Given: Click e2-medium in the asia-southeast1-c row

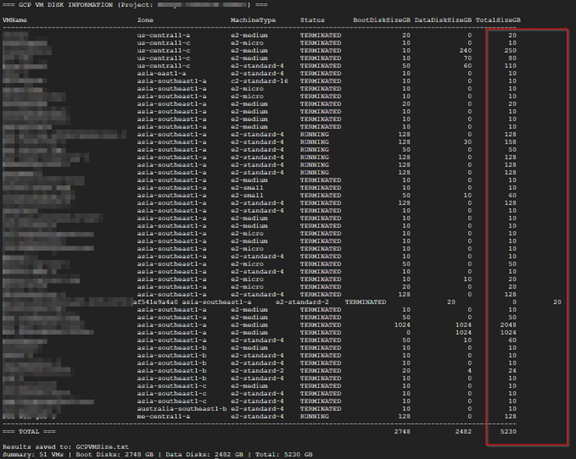Looking at the screenshot, I should tap(249, 386).
